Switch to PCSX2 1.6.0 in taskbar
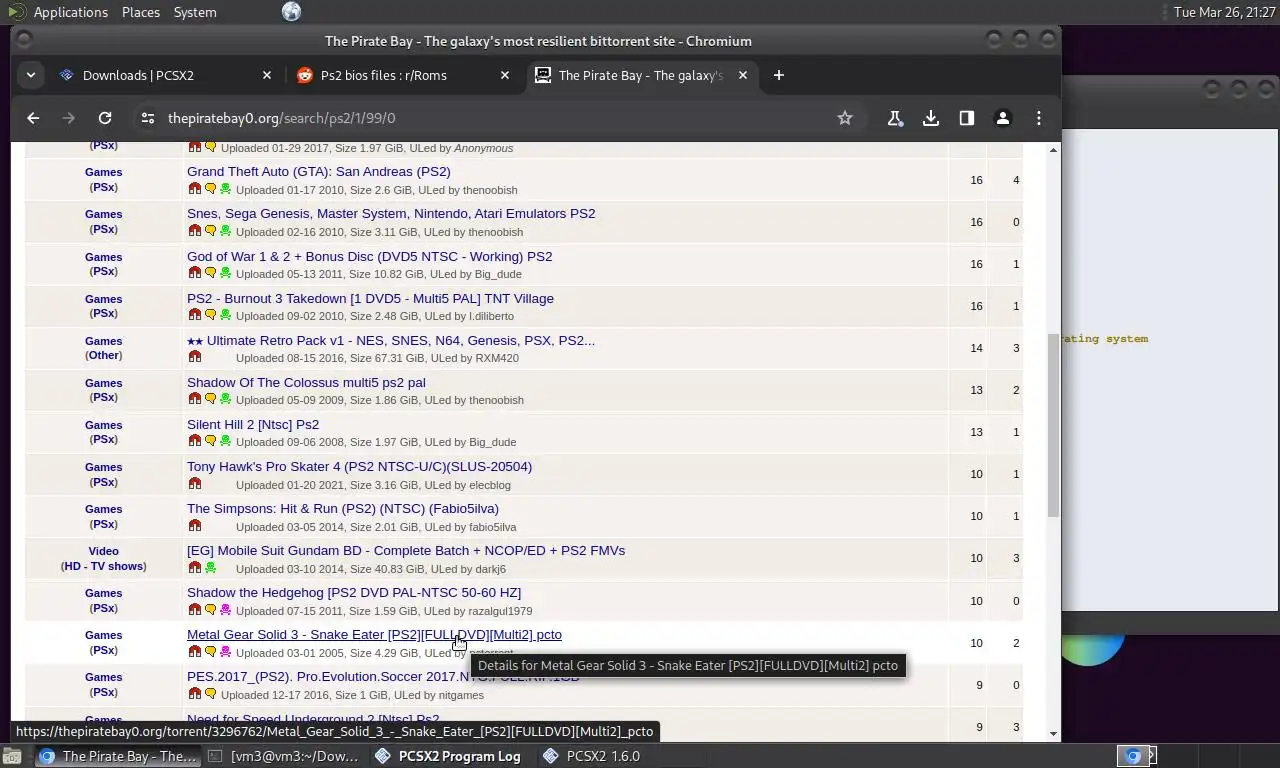 click(x=591, y=756)
